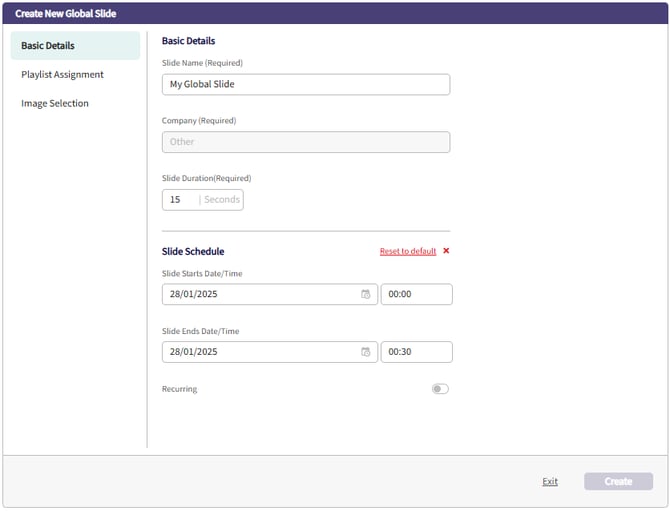Click the Seconds unit label in duration box

(x=222, y=200)
